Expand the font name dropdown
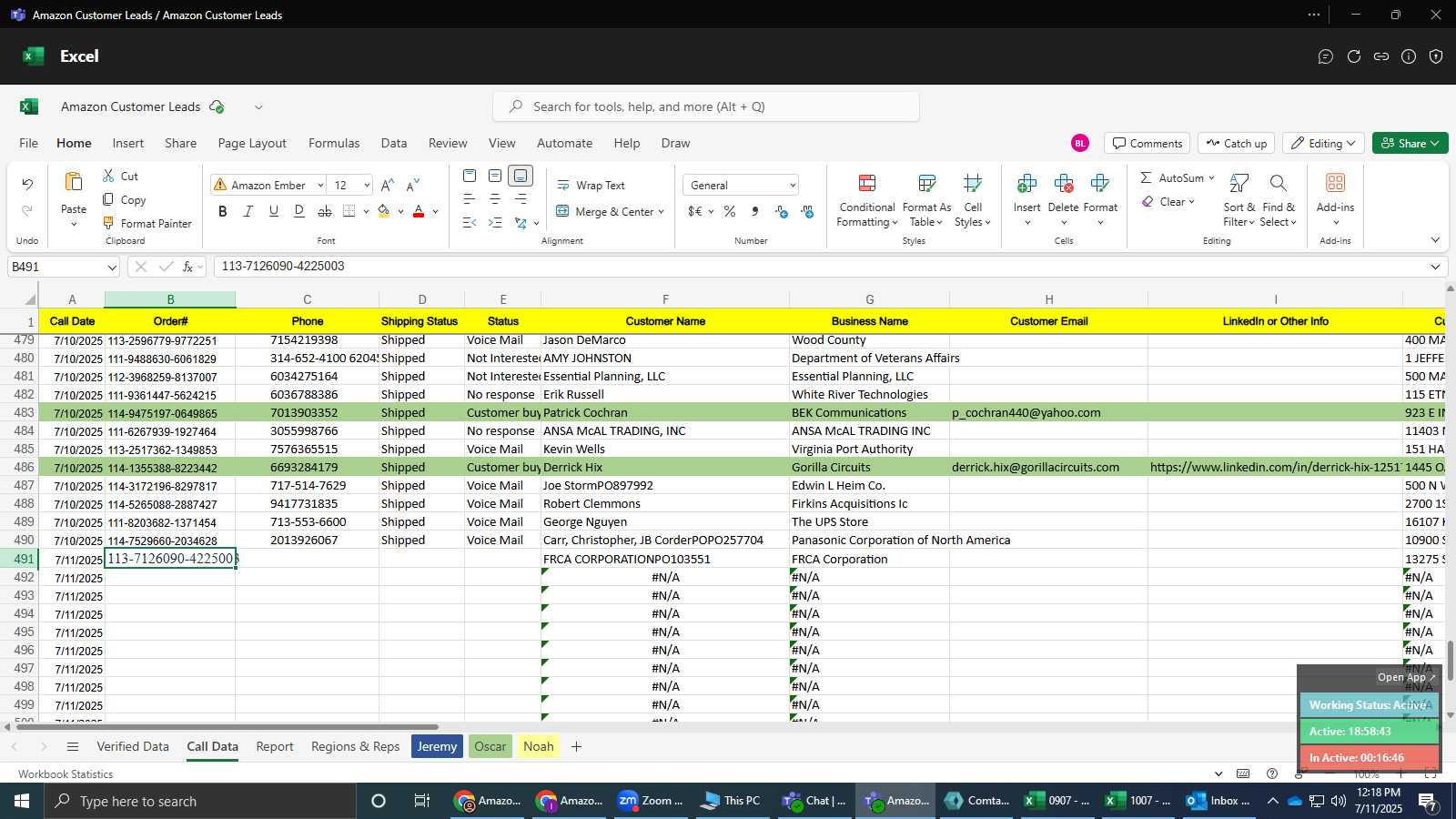This screenshot has width=1456, height=819. (320, 185)
